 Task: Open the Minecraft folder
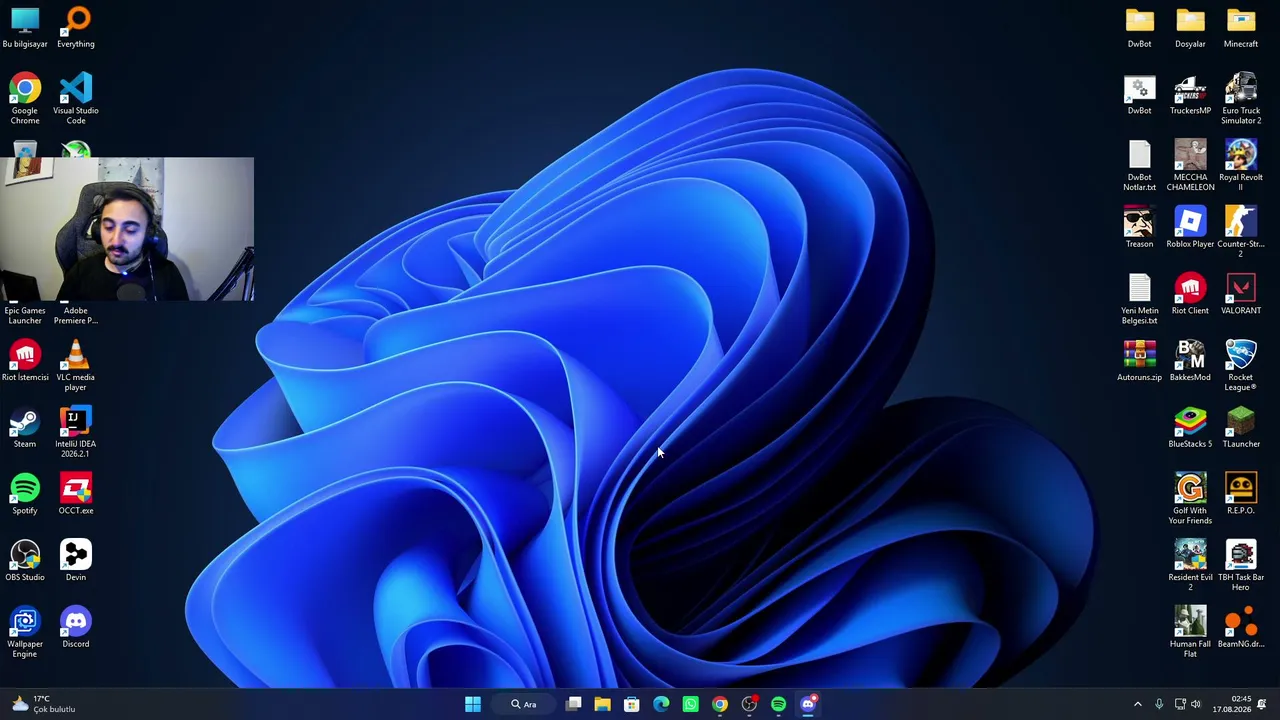(1241, 27)
